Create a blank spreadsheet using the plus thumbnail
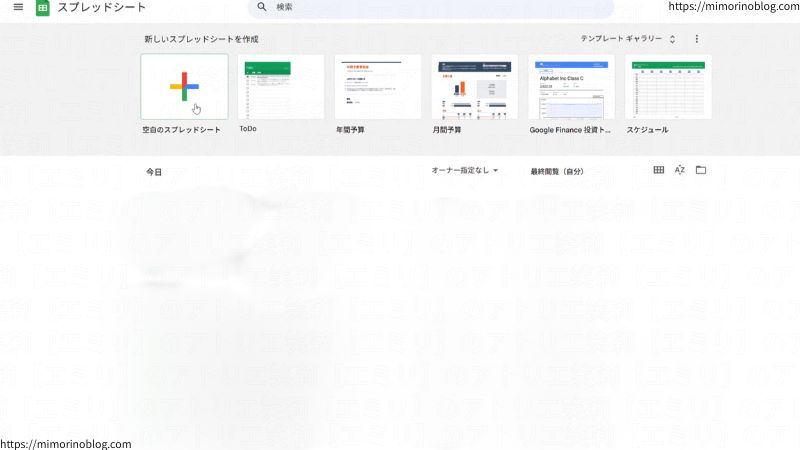800x450 pixels. pos(185,87)
